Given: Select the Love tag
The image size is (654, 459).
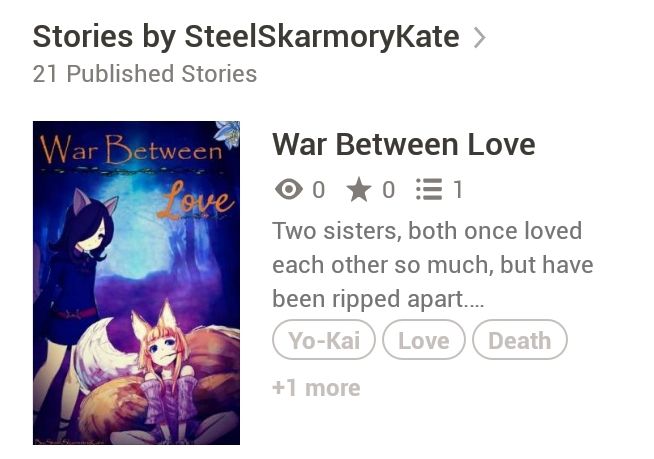Looking at the screenshot, I should point(424,340).
